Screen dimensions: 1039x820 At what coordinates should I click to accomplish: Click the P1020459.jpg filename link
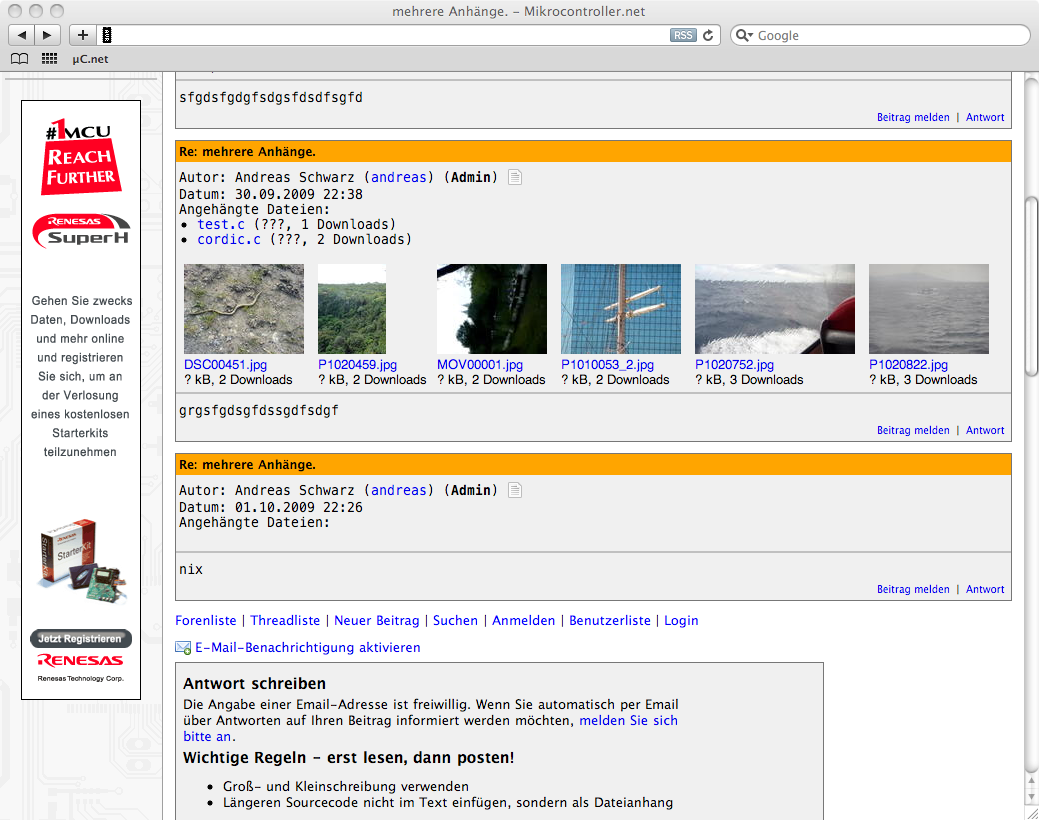click(357, 365)
